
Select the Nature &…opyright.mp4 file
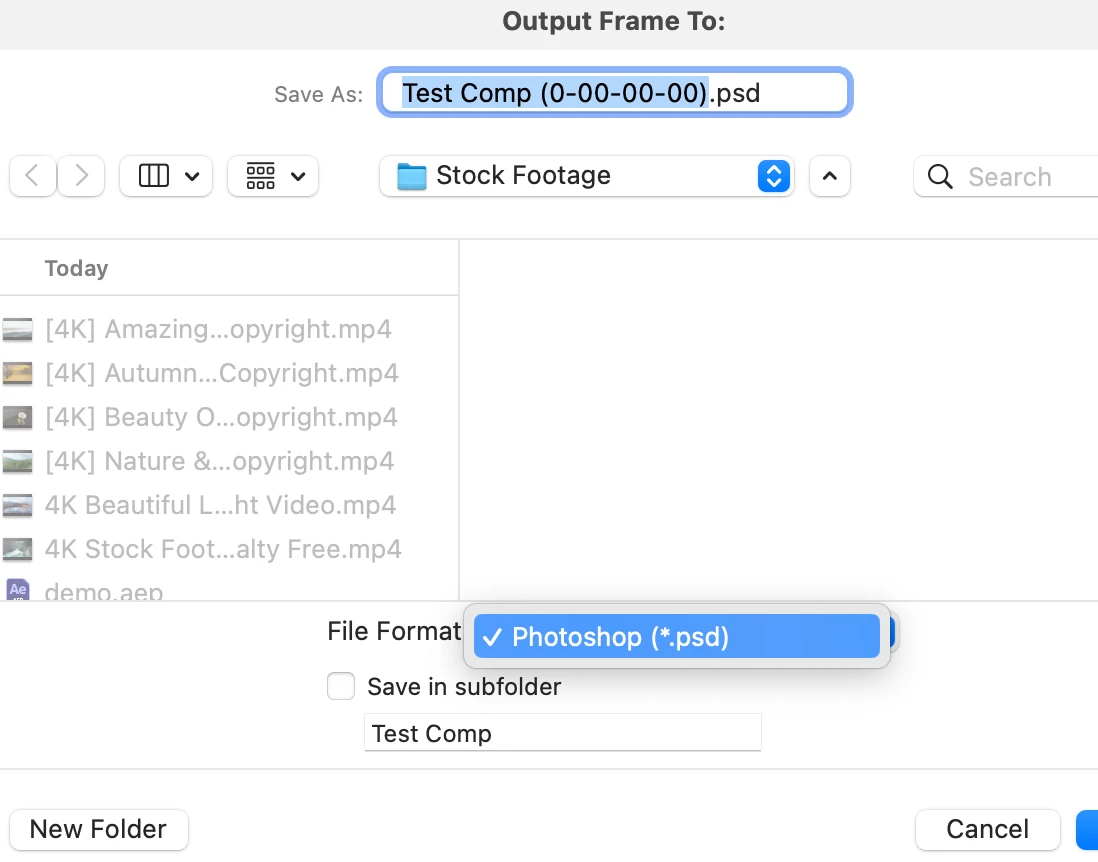point(219,461)
